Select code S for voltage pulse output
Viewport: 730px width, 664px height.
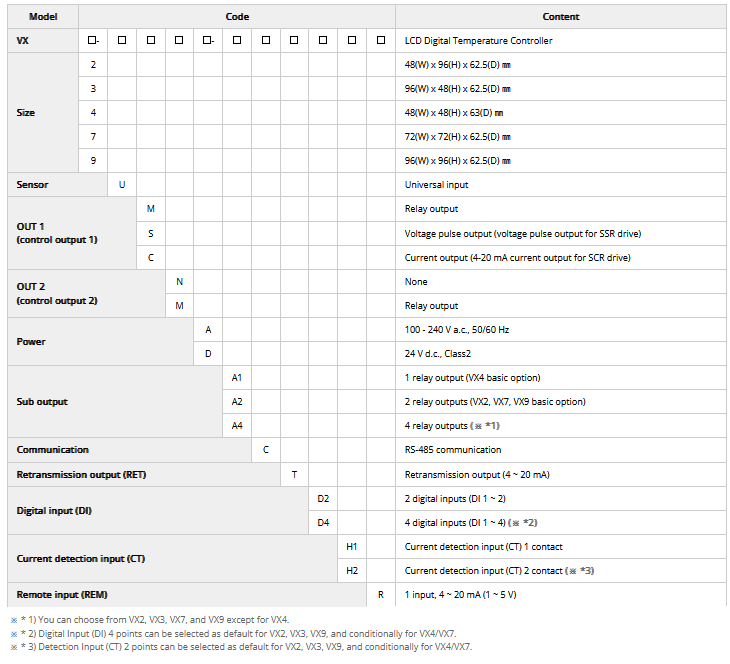point(151,233)
